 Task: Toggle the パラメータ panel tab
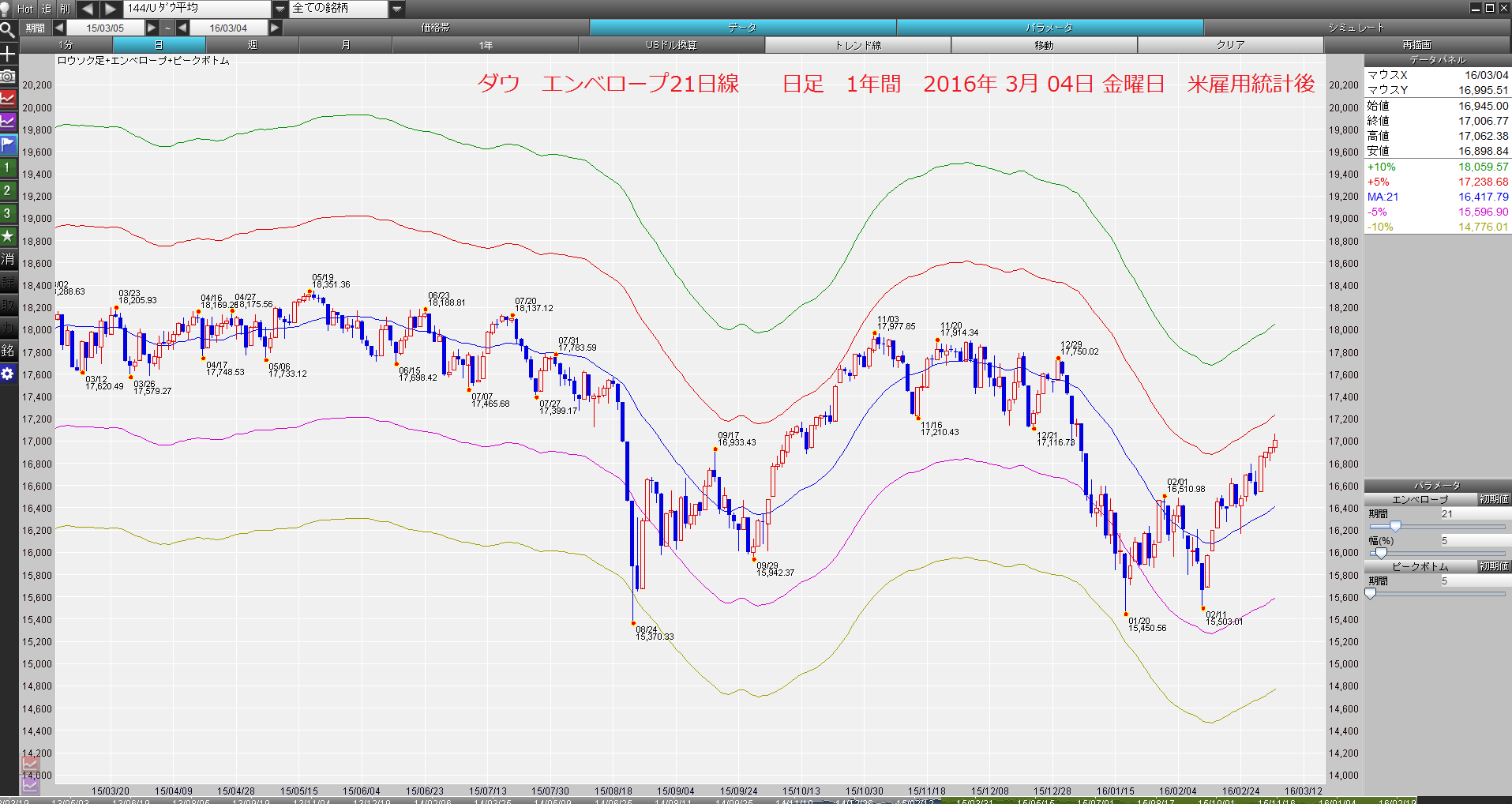point(1050,28)
